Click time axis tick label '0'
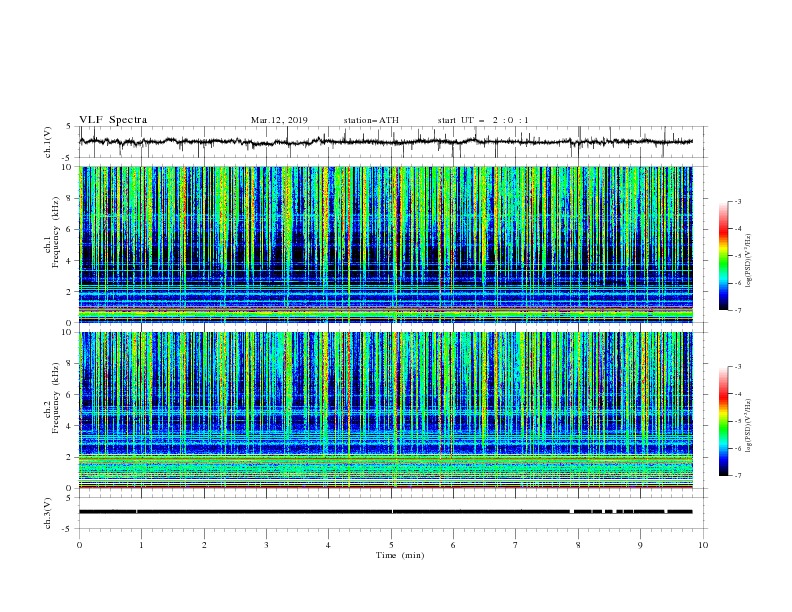This screenshot has height=612, width=792. pos(79,545)
